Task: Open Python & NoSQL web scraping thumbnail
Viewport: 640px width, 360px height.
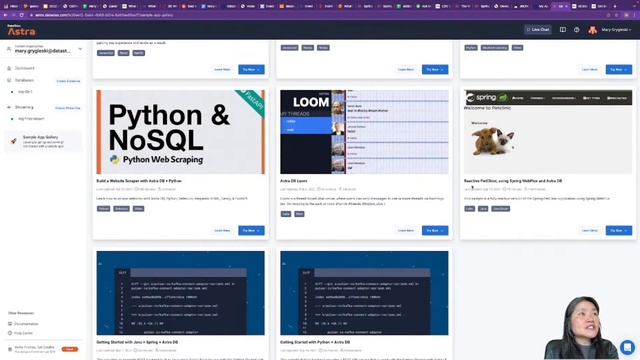Action: 180,132
